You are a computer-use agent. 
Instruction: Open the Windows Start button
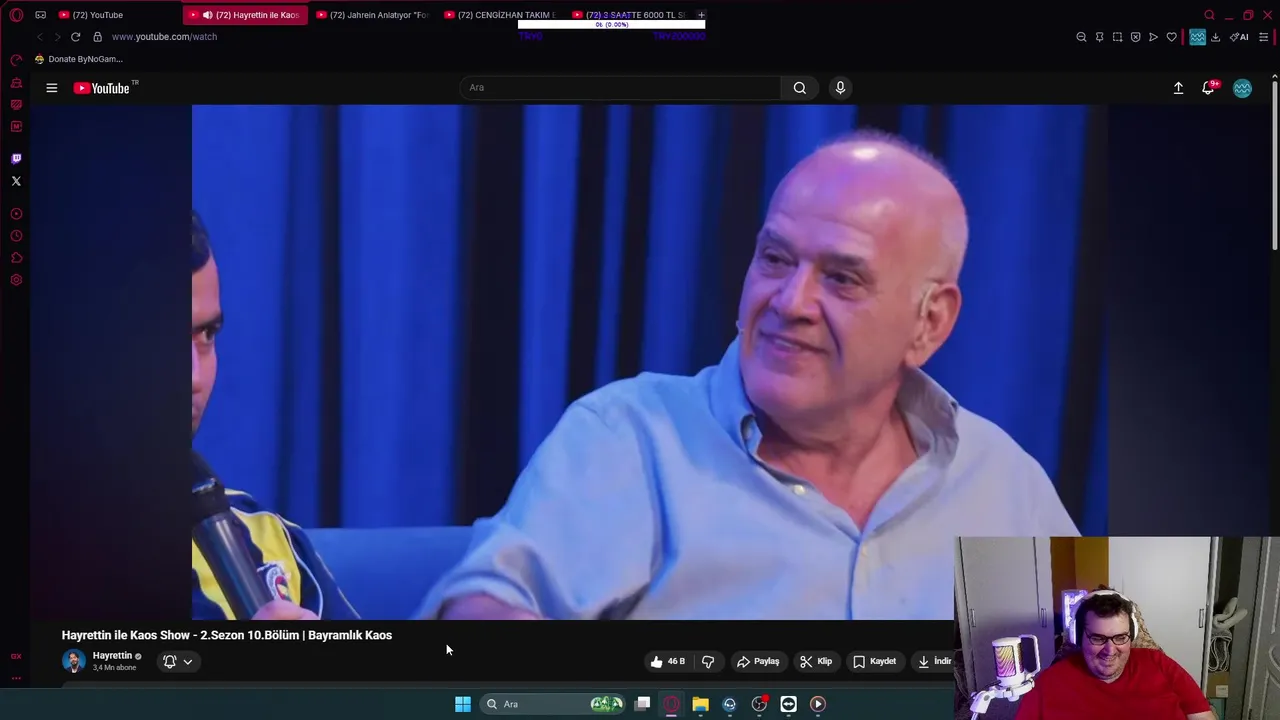pyautogui.click(x=463, y=704)
